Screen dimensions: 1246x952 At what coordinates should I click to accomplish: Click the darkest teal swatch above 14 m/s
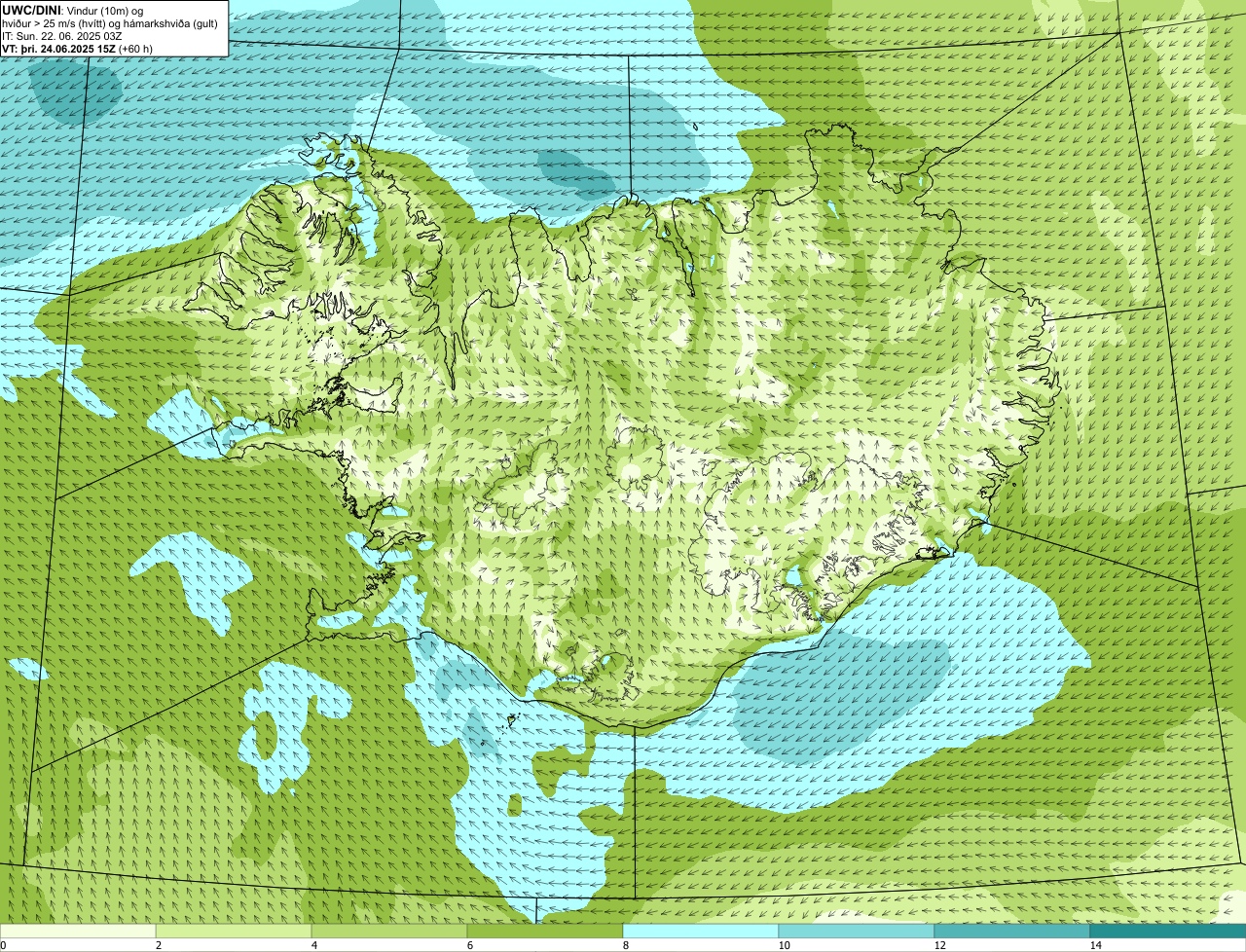[x=1168, y=931]
